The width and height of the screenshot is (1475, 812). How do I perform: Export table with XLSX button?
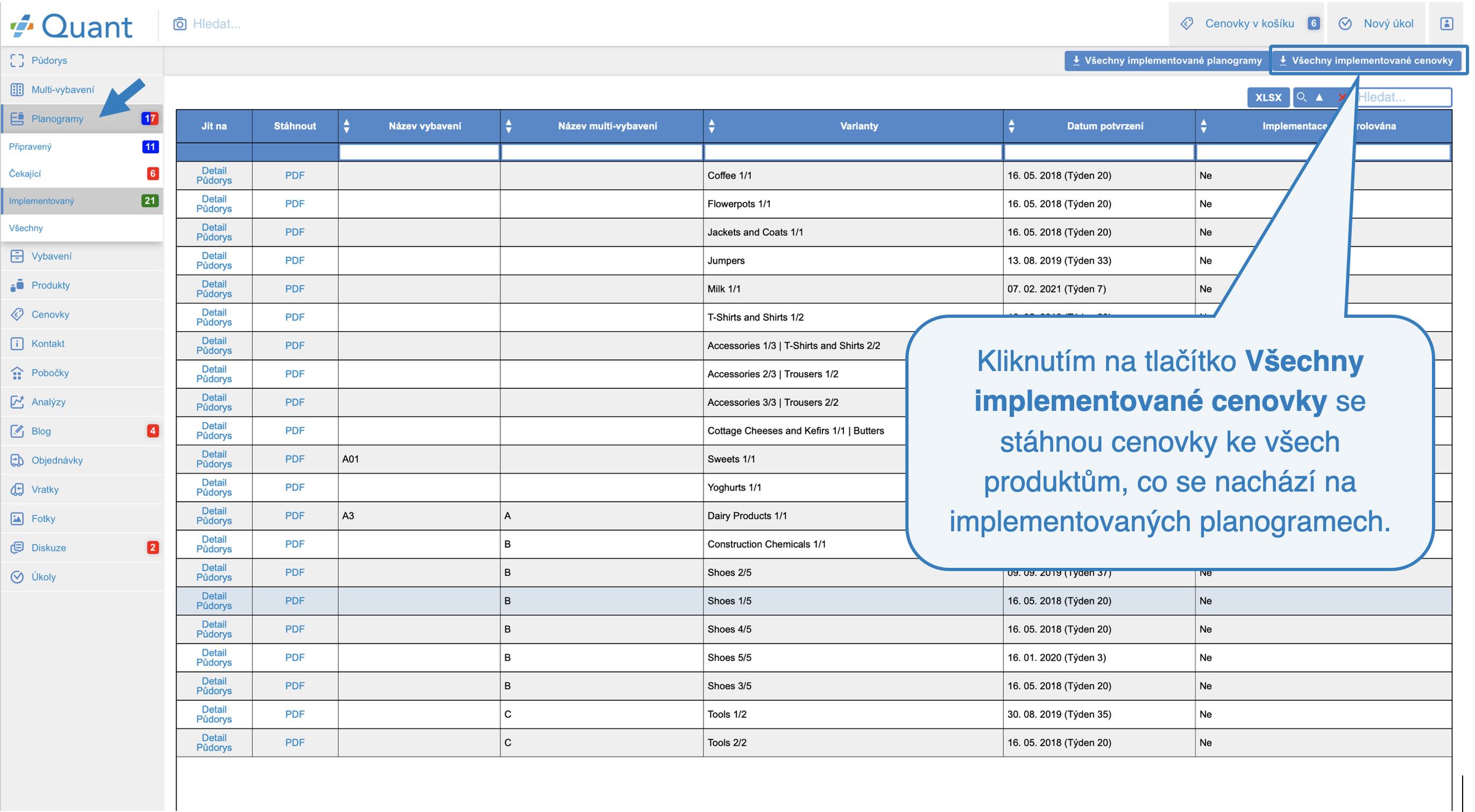tap(1268, 97)
